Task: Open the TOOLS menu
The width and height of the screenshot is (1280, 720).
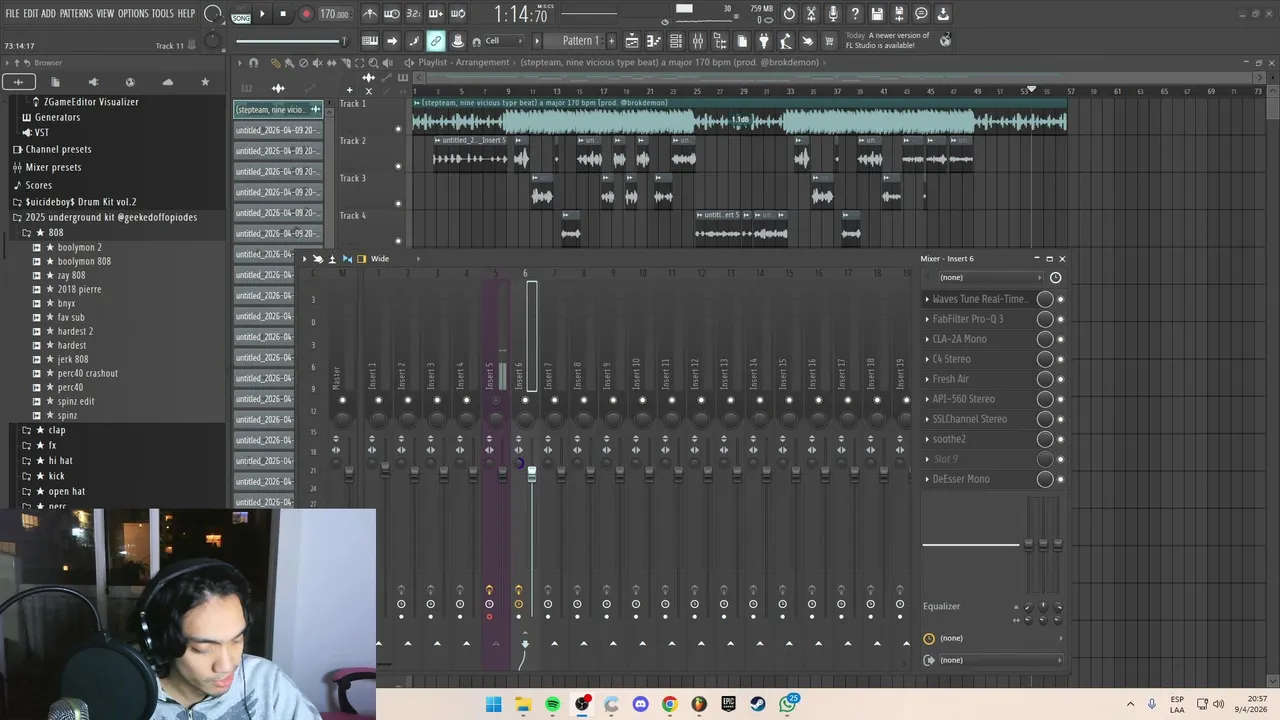Action: click(x=163, y=14)
